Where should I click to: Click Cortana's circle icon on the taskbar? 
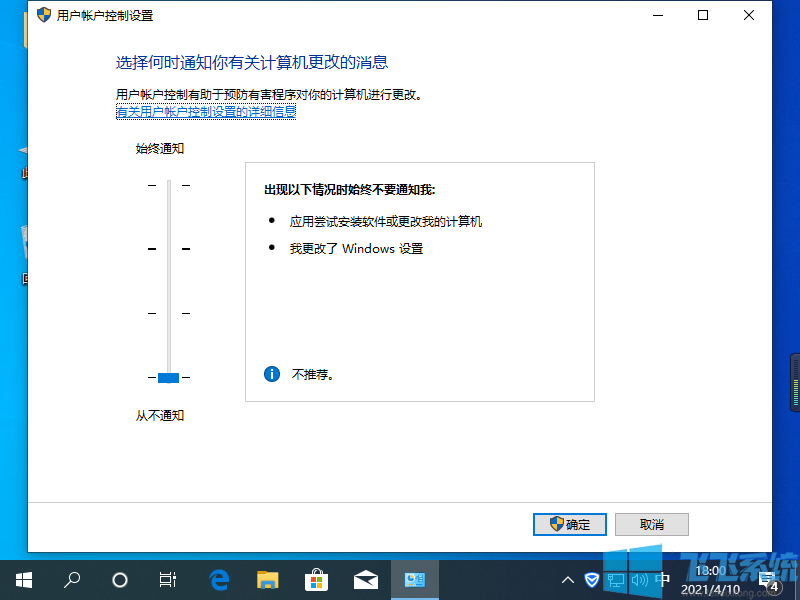(119, 579)
